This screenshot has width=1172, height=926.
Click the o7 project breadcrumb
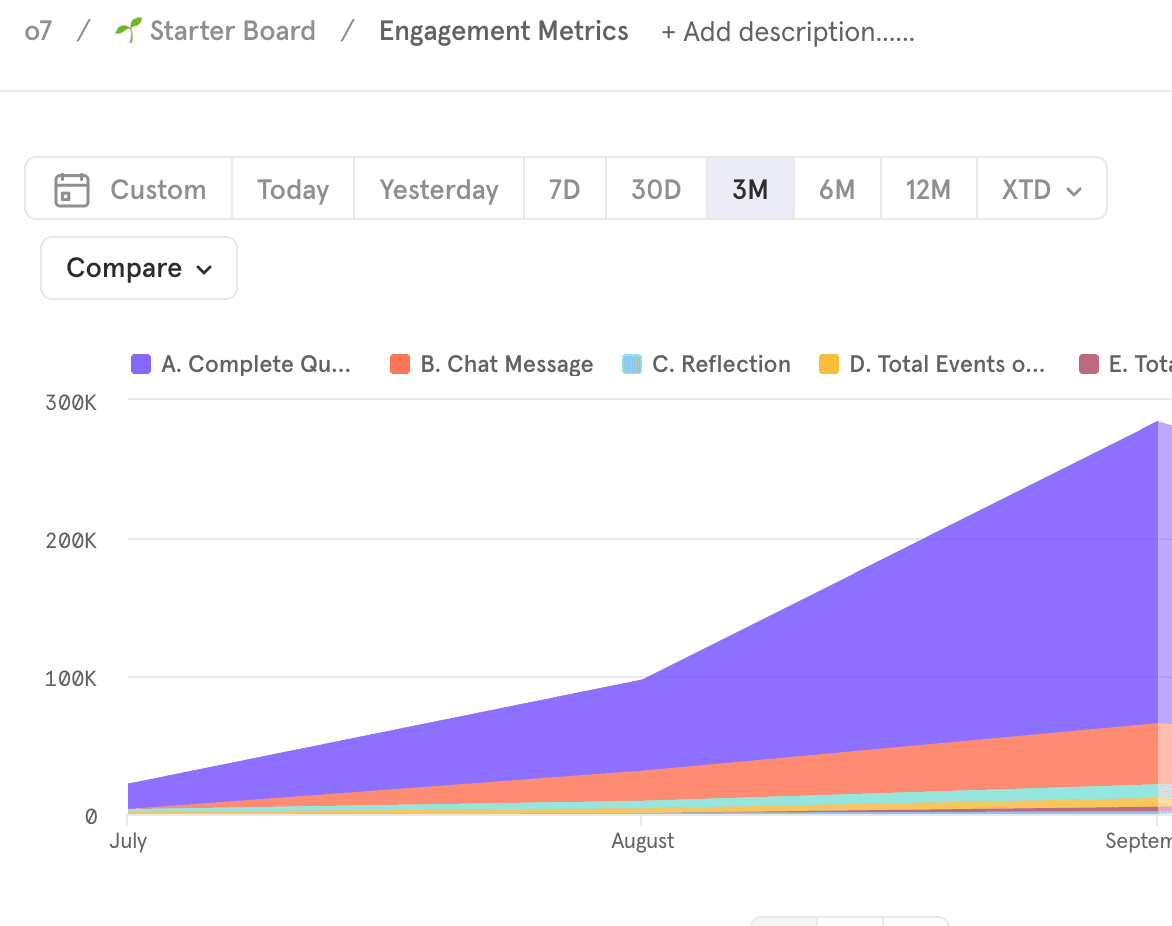(x=38, y=31)
